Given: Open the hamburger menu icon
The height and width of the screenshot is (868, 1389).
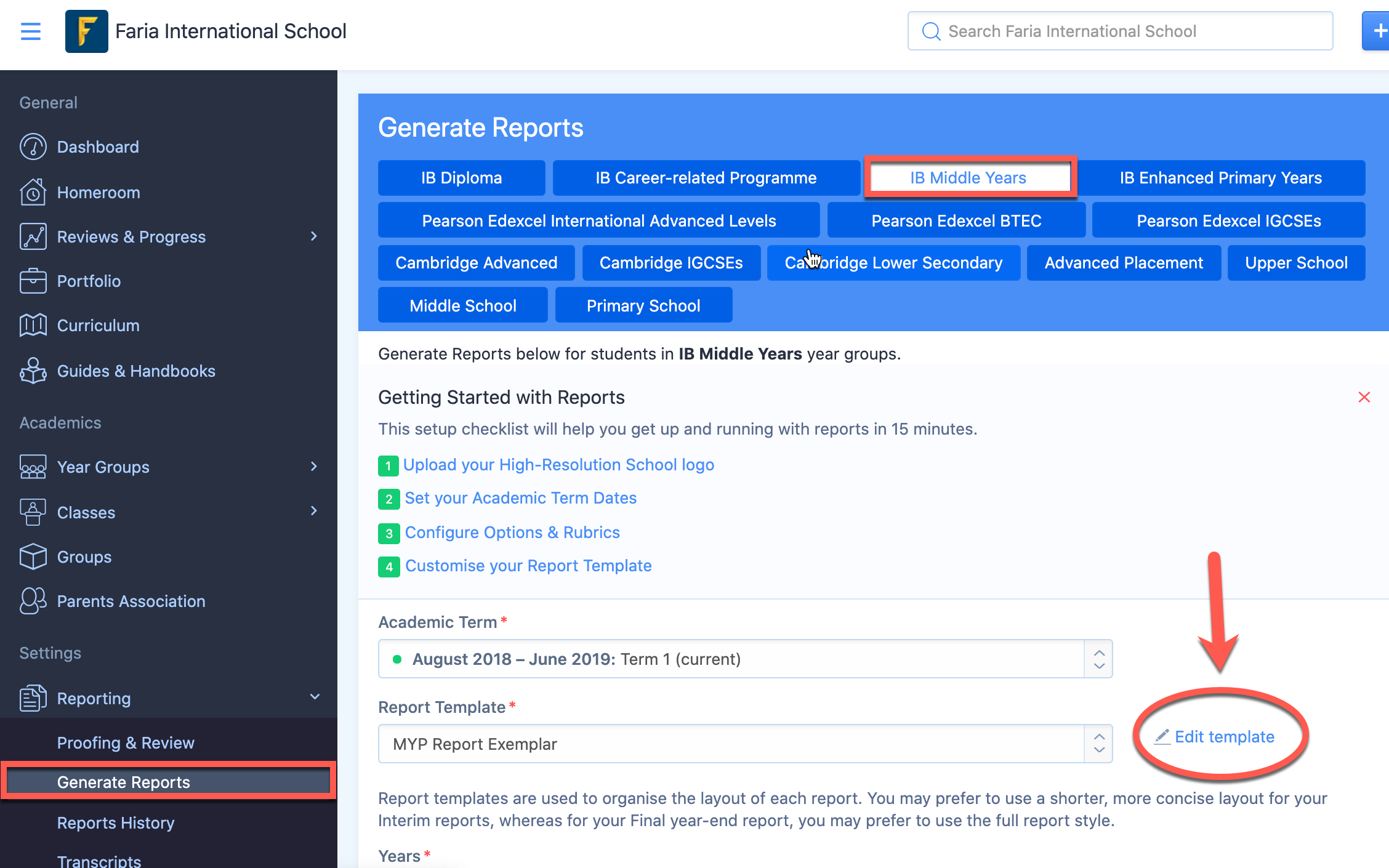Looking at the screenshot, I should [31, 31].
